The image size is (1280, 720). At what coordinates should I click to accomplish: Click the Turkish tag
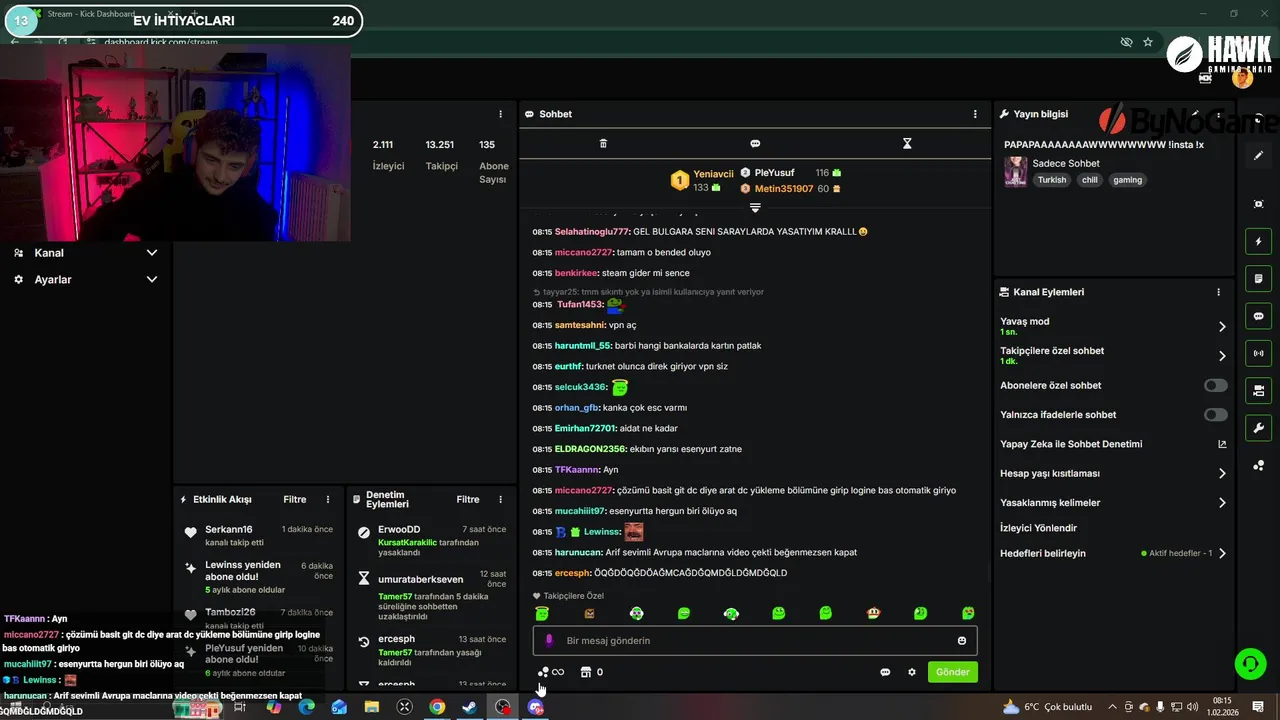coord(1052,180)
